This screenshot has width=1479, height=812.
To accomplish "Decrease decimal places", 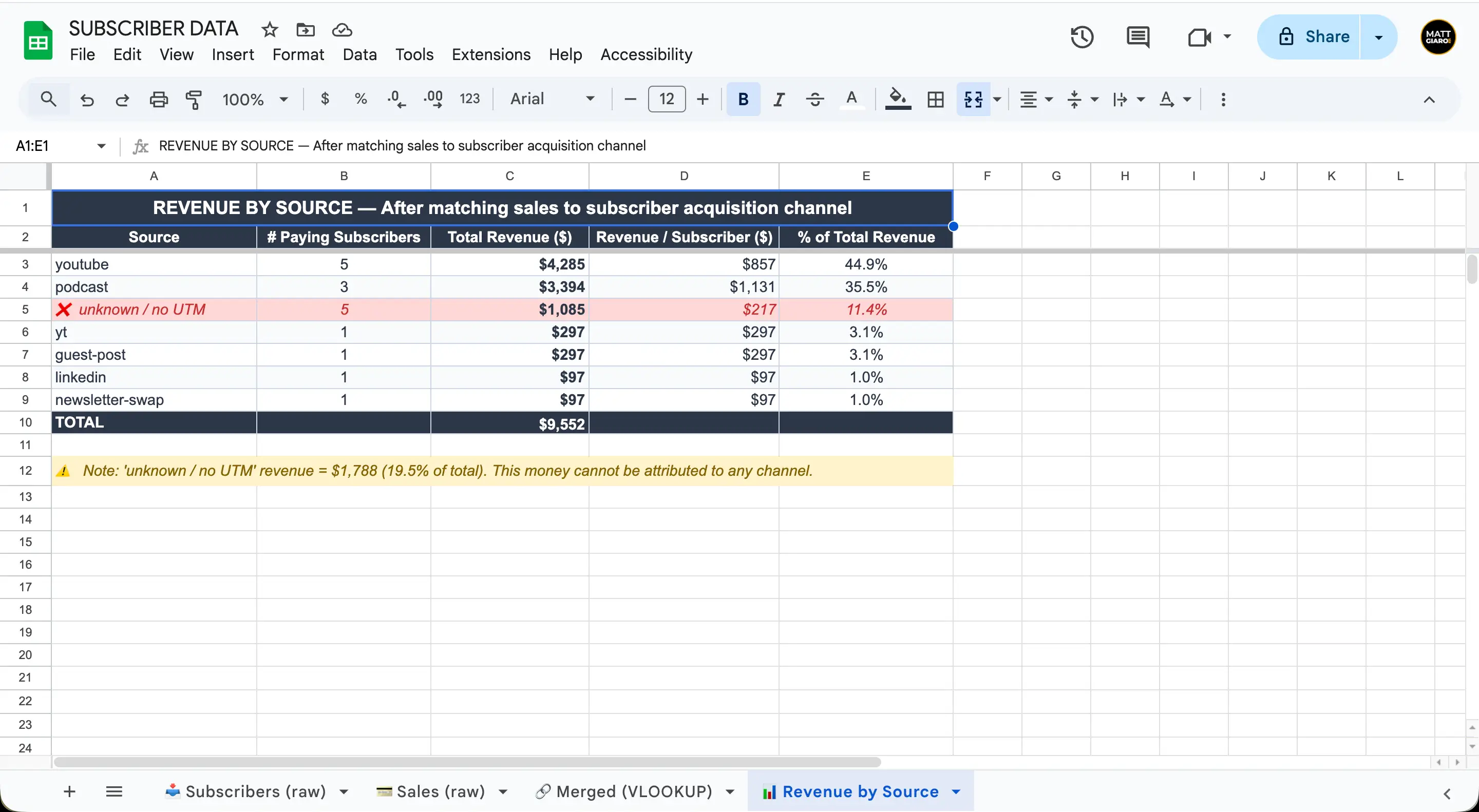I will coord(396,99).
